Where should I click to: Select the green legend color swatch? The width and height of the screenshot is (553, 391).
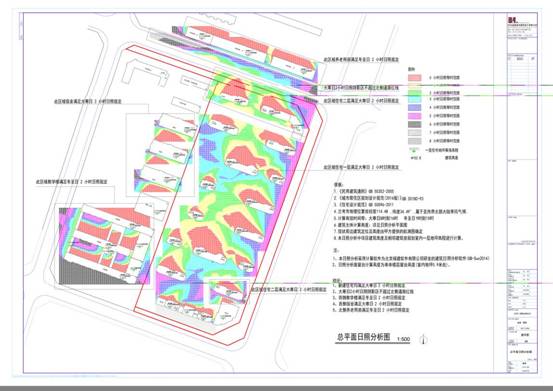[x=415, y=93]
